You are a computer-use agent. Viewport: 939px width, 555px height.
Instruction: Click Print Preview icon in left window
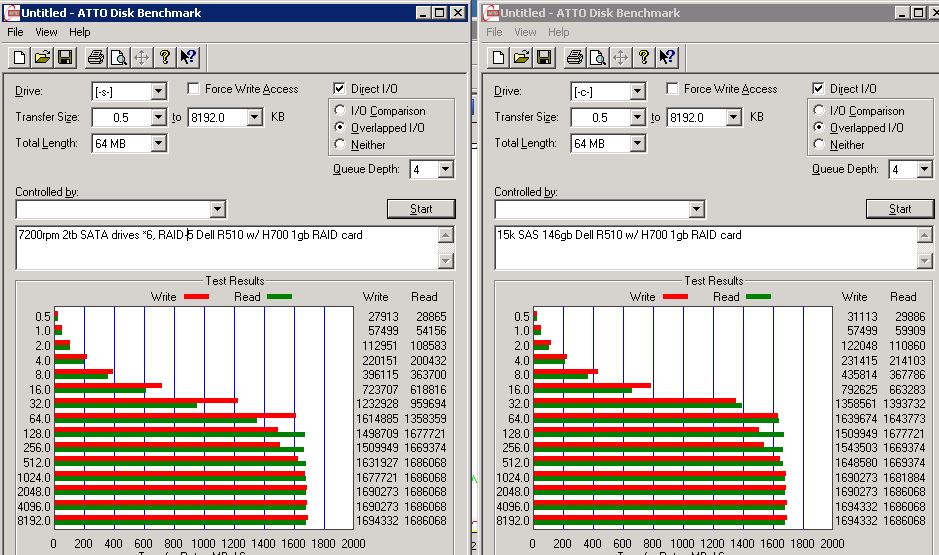[x=119, y=57]
